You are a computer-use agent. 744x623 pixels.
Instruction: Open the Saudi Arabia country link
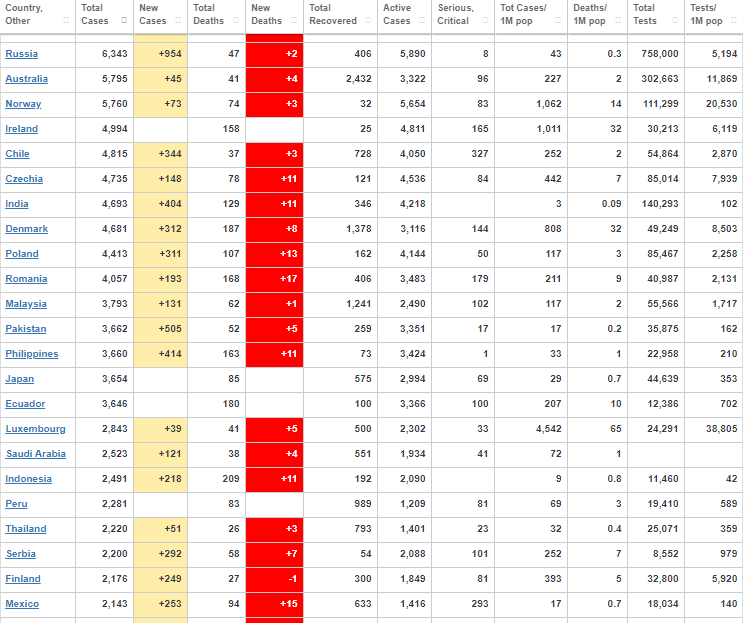(x=36, y=454)
